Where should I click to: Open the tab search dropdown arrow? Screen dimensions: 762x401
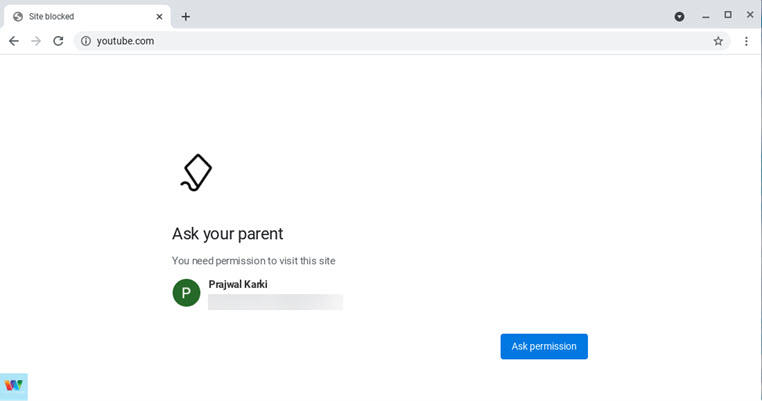(x=679, y=17)
